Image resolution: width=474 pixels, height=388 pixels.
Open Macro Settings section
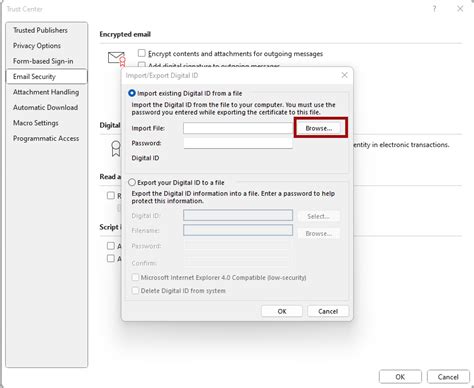pyautogui.click(x=36, y=123)
